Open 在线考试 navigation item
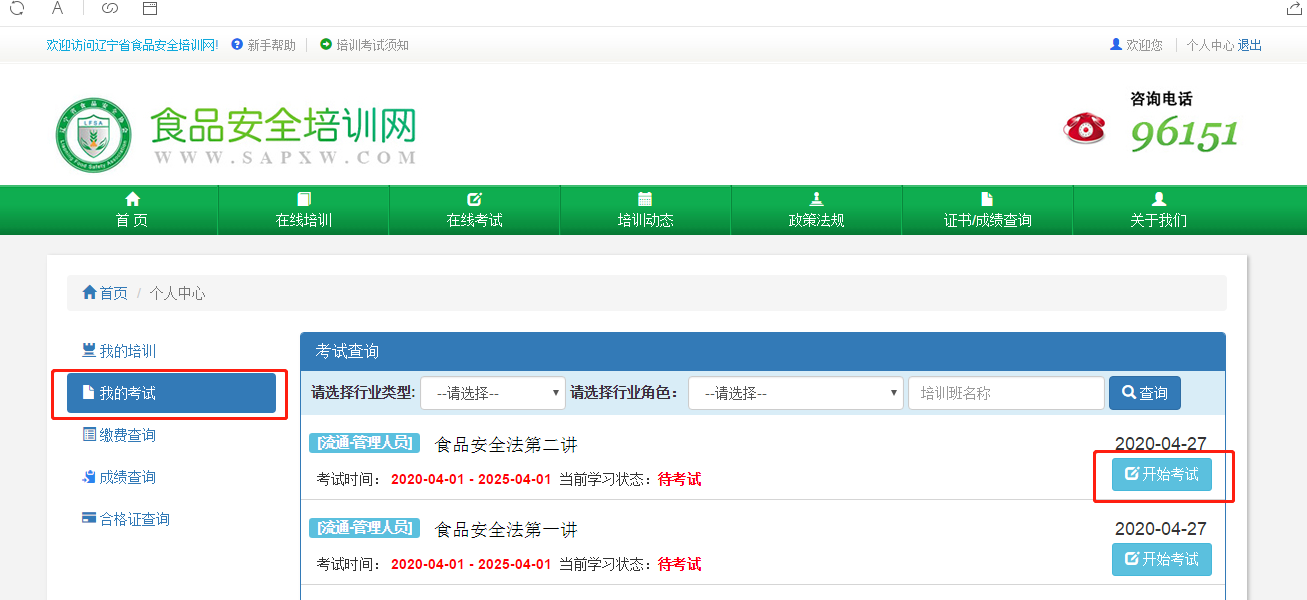This screenshot has width=1307, height=600. tap(475, 211)
